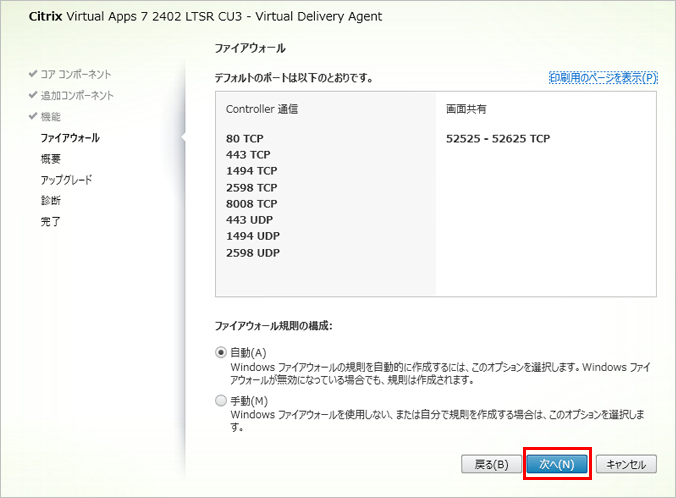Click the checkmark beside 機能
The height and width of the screenshot is (498, 676).
(33, 116)
